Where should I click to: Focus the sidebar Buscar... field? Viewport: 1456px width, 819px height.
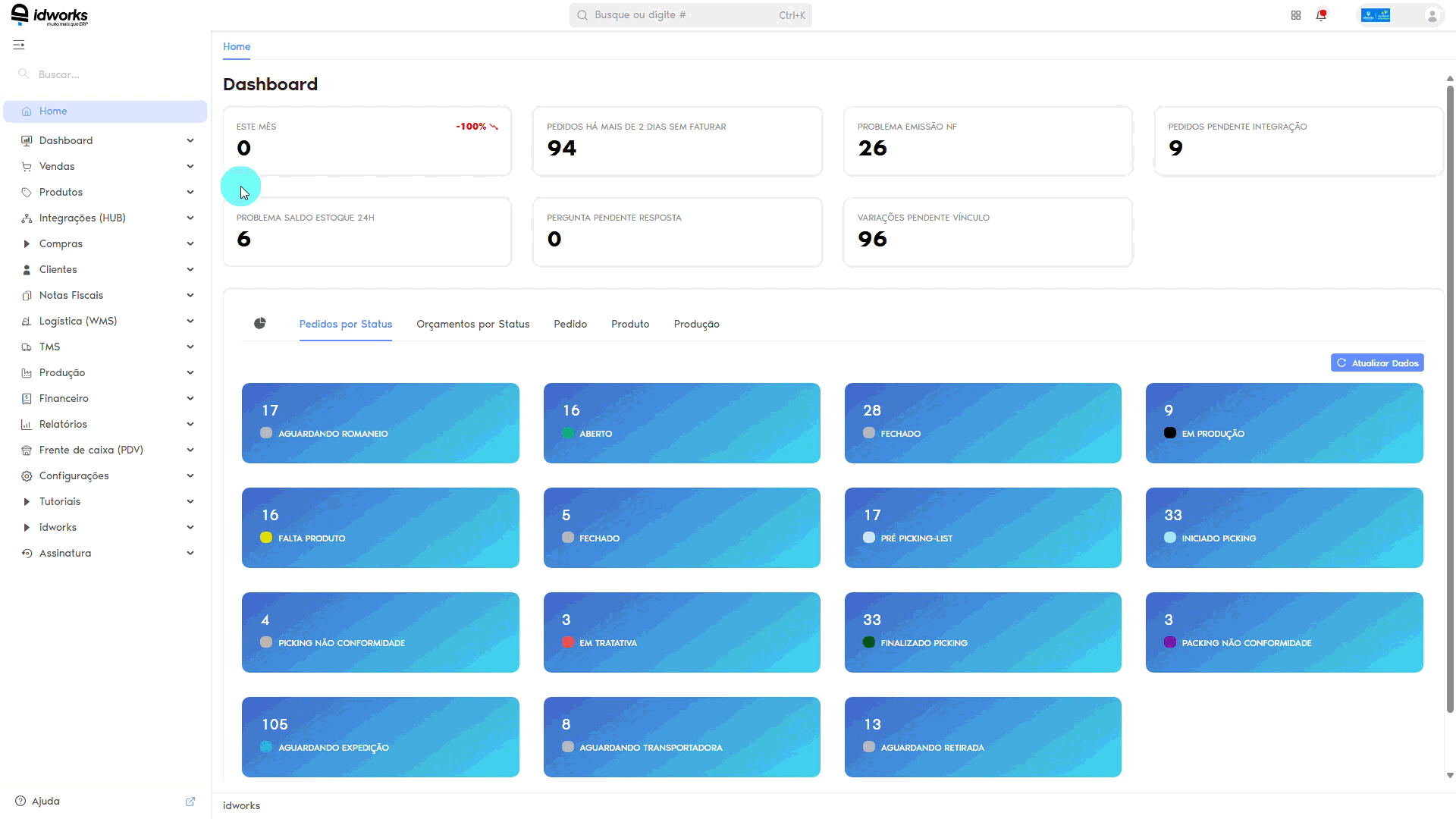(x=106, y=74)
